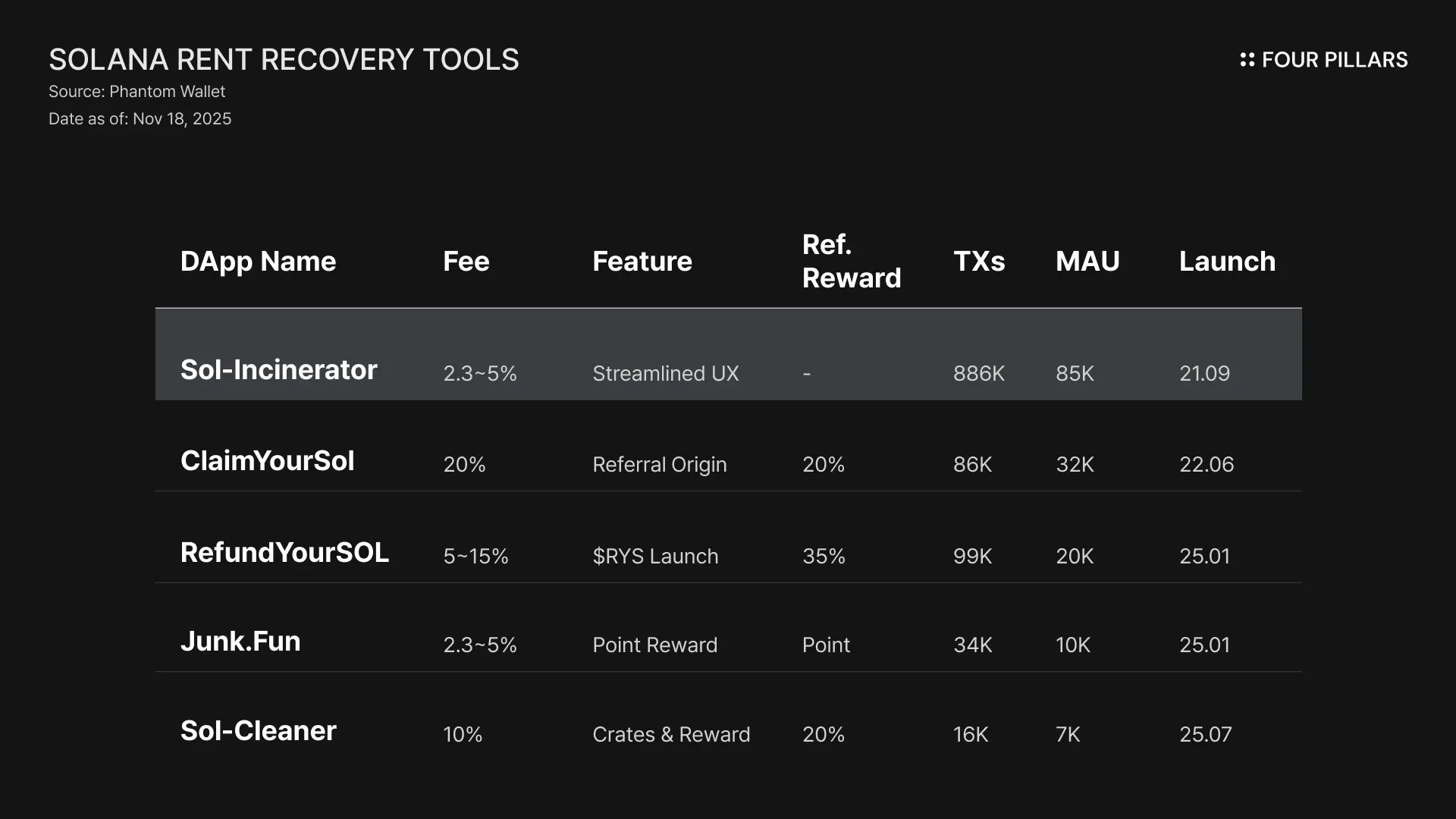
Task: Select the Fee column header
Action: [466, 262]
